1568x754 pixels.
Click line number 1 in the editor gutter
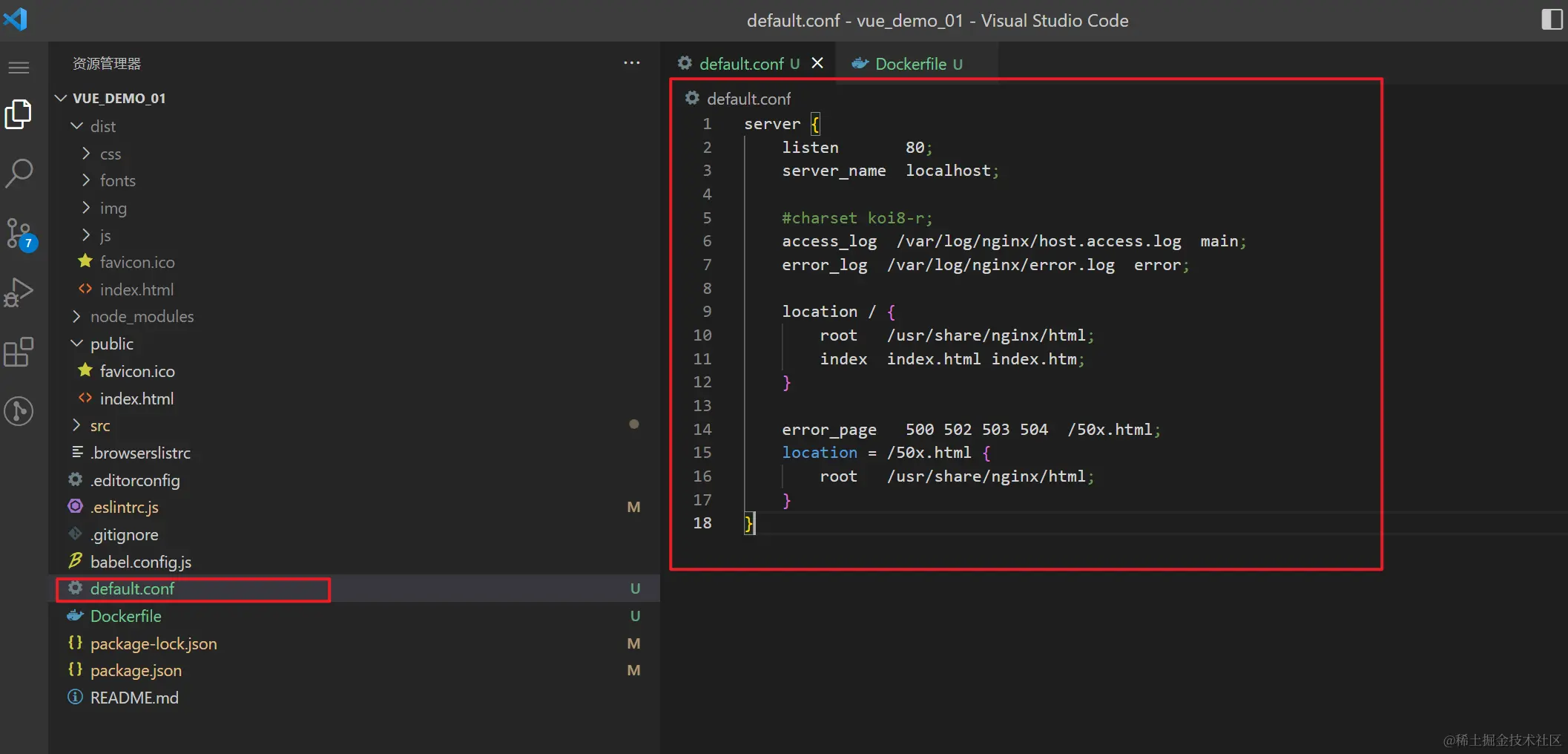pyautogui.click(x=707, y=124)
